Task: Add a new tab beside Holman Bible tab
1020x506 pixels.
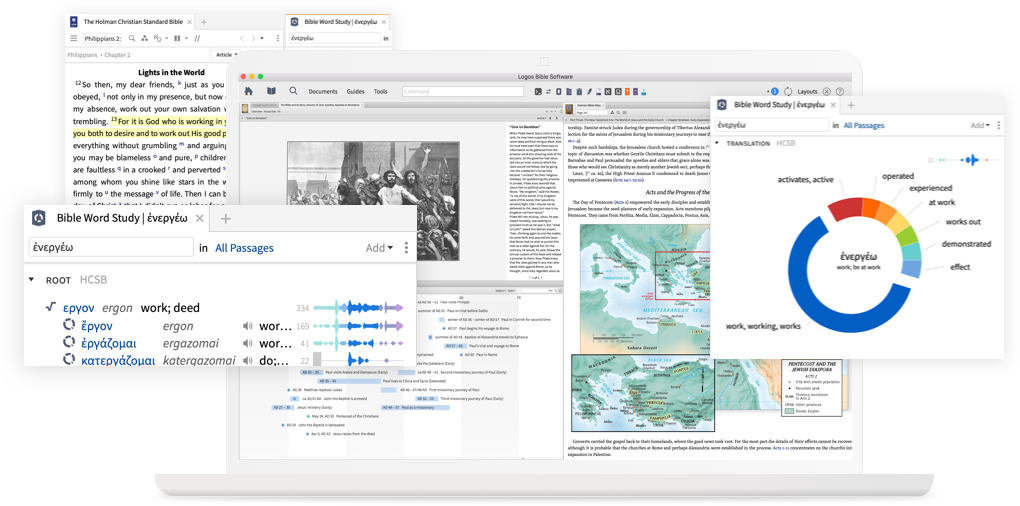Action: tap(204, 22)
